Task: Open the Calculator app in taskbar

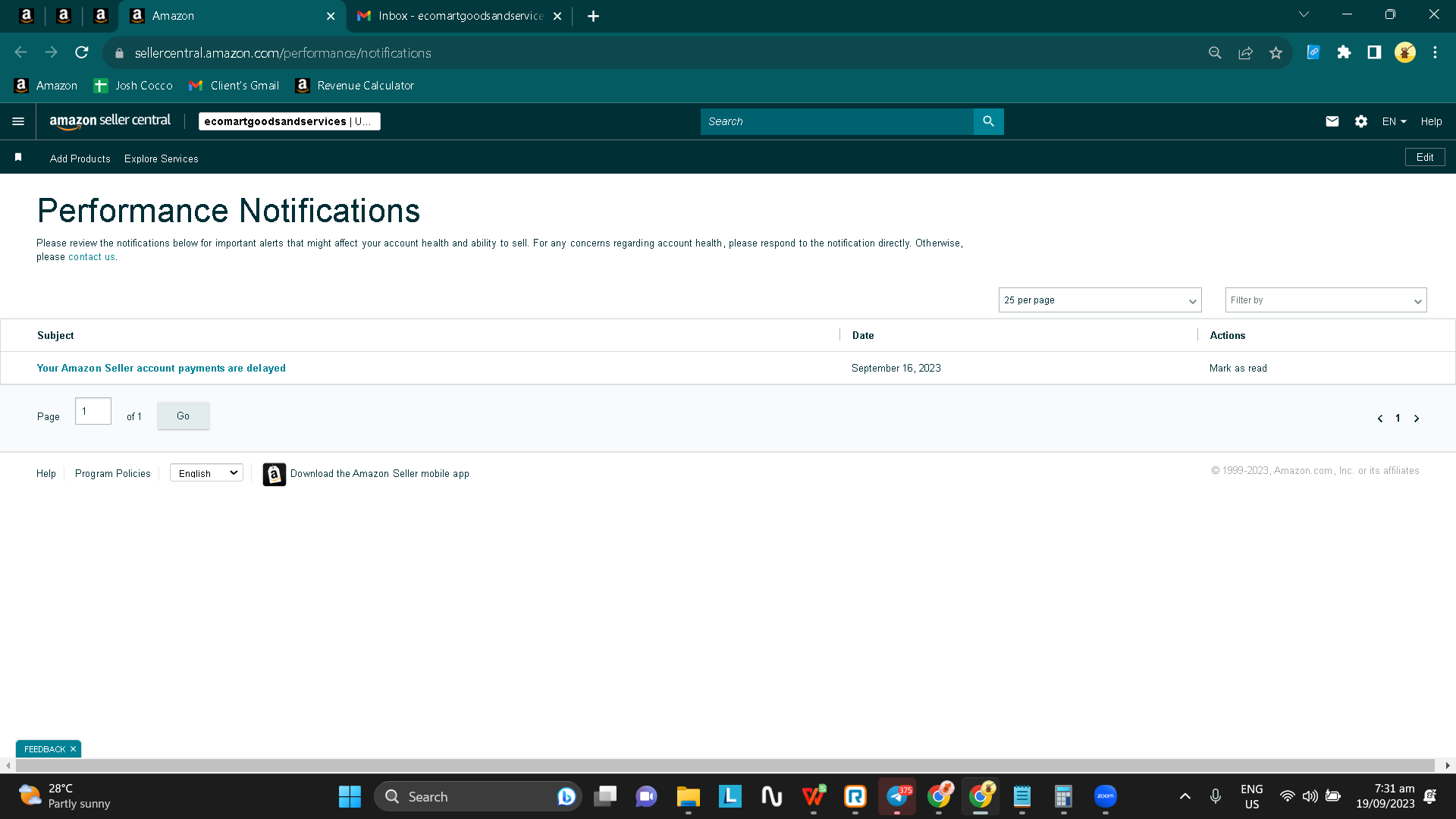Action: [x=1063, y=796]
